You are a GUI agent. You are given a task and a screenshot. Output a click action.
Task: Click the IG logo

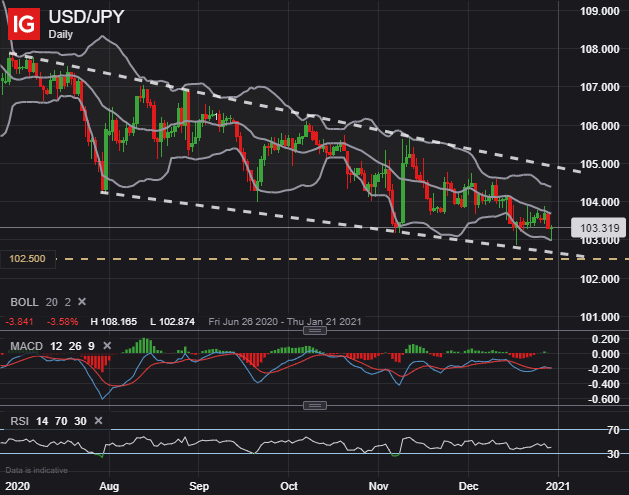[24, 24]
